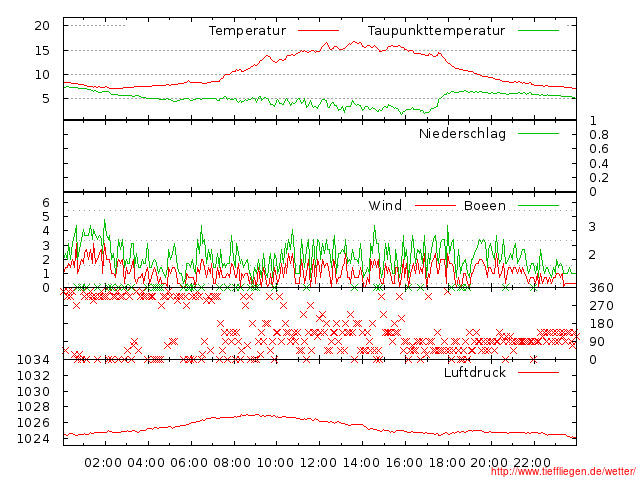Click the 1026 pressure axis value

click(x=33, y=423)
